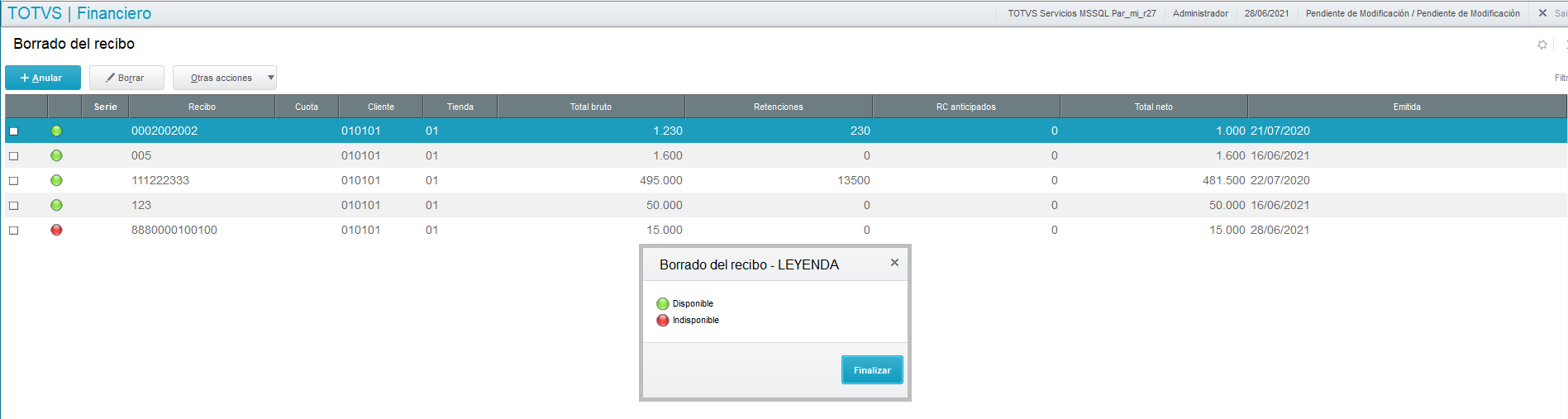This screenshot has height=419, width=1568.
Task: Click total bruto value 495.000
Action: click(661, 180)
